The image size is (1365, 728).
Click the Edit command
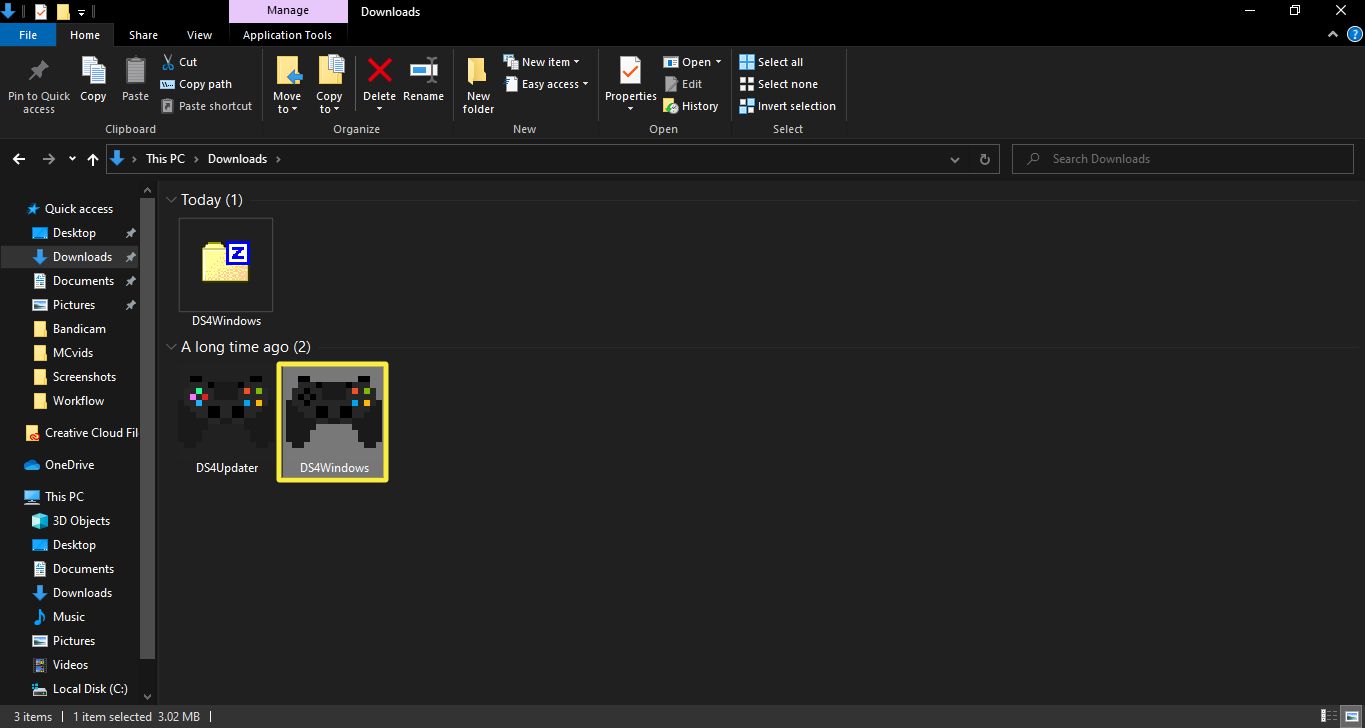coord(683,84)
